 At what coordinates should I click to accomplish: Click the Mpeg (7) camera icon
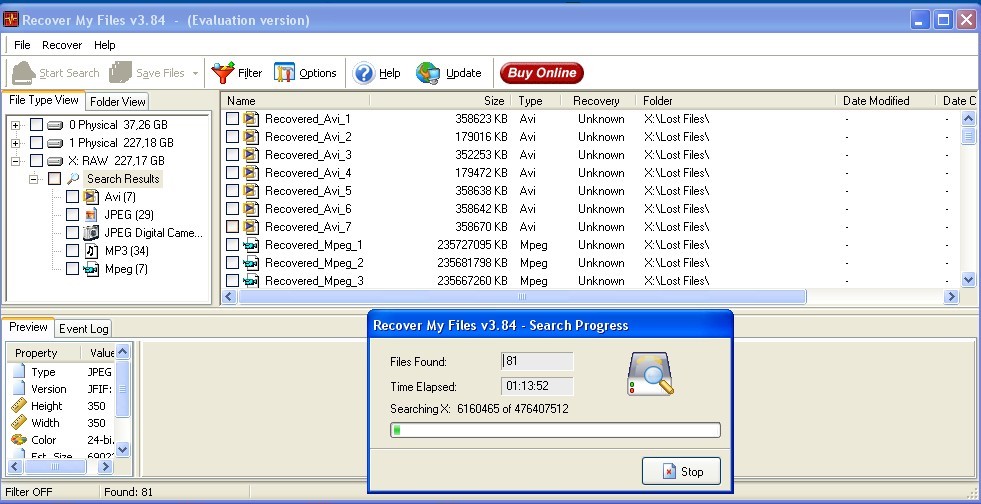[x=91, y=269]
